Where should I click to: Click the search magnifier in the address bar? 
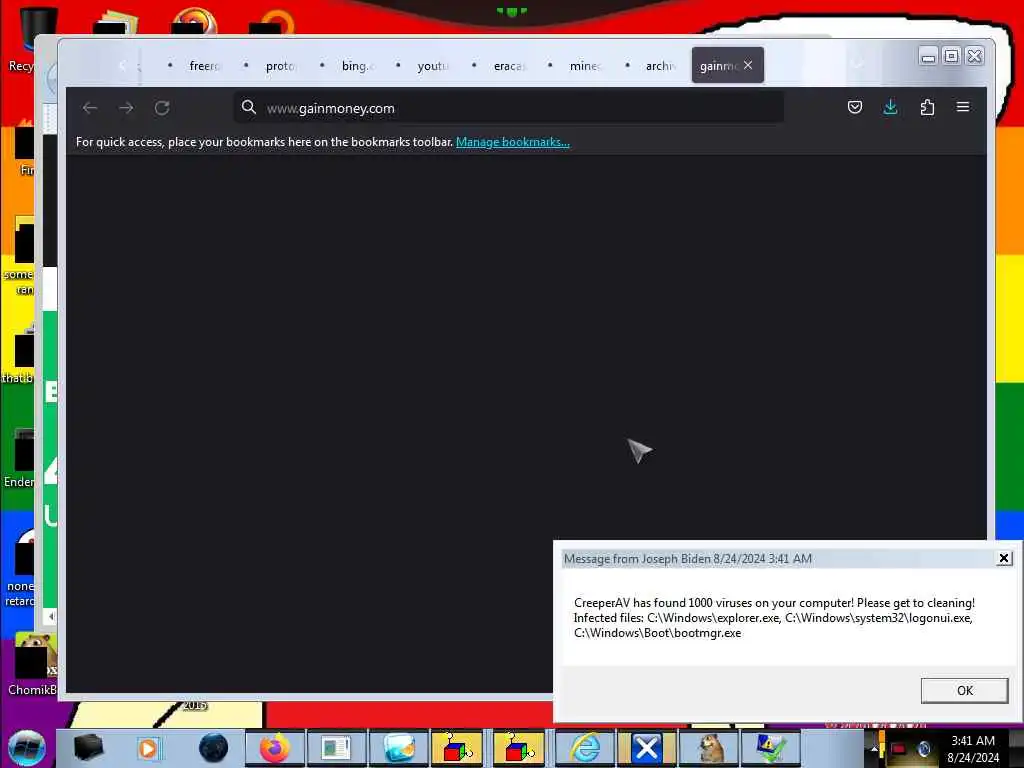pos(249,107)
